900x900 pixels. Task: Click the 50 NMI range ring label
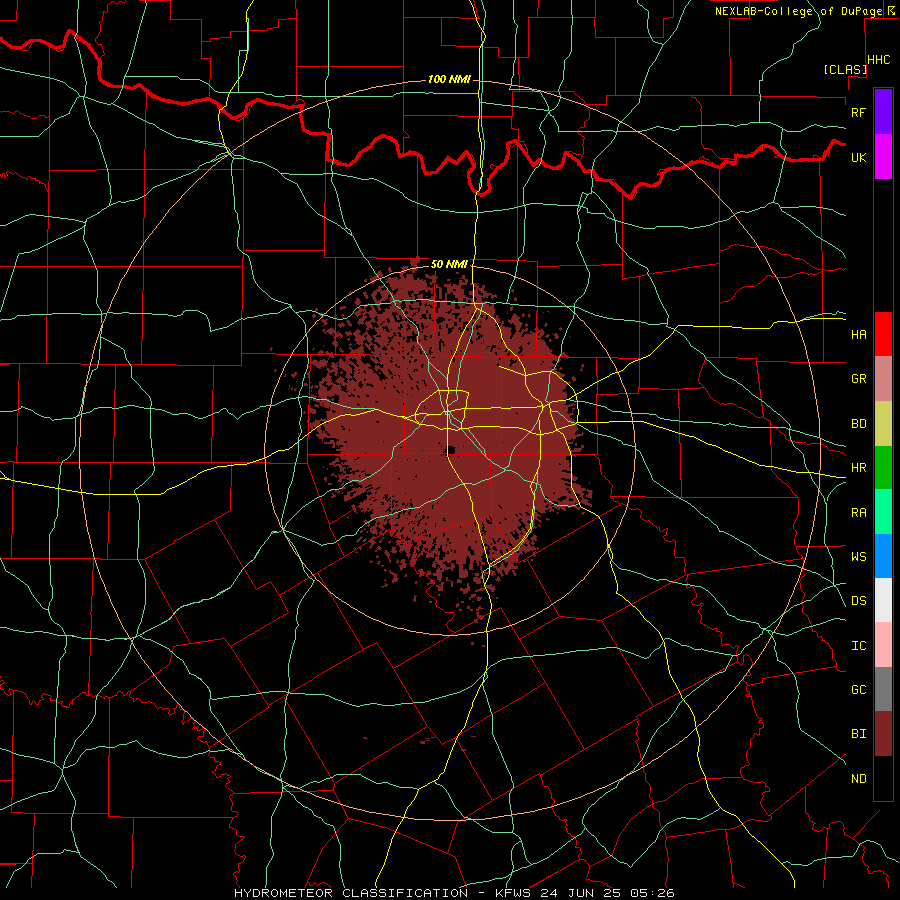[449, 264]
